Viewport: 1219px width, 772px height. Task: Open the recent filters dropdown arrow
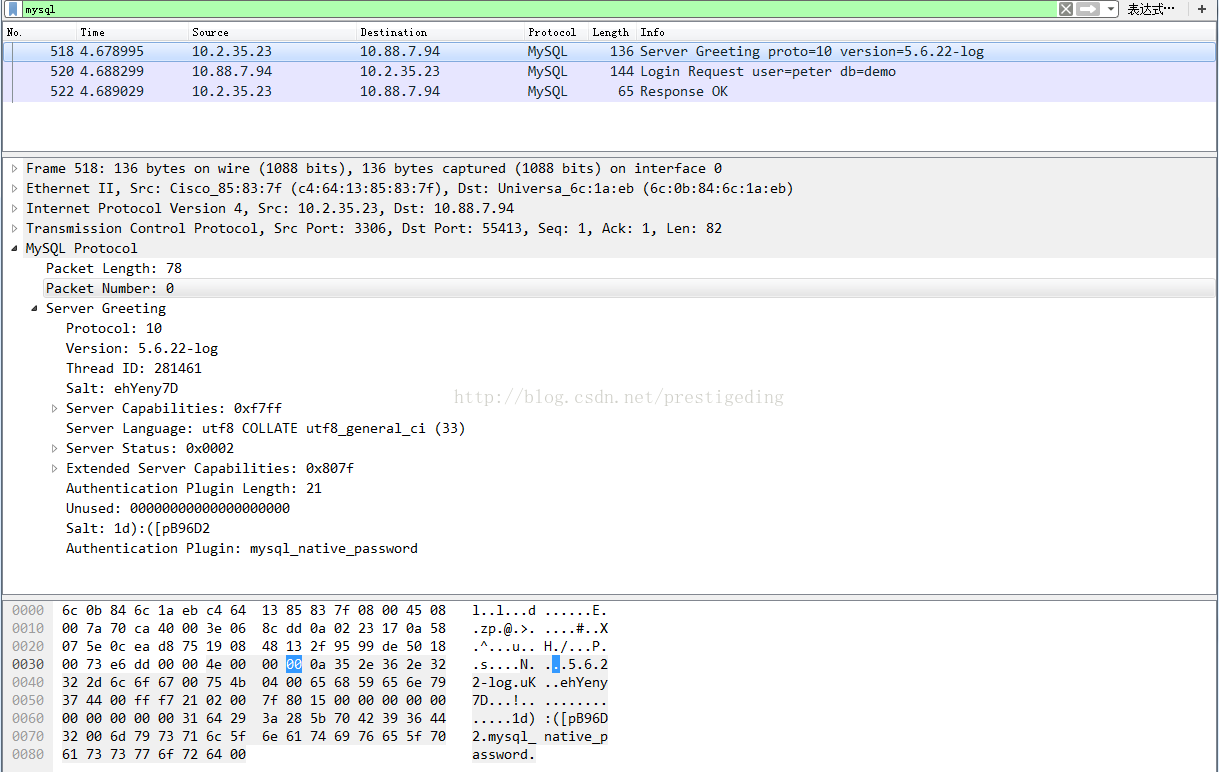click(1111, 9)
